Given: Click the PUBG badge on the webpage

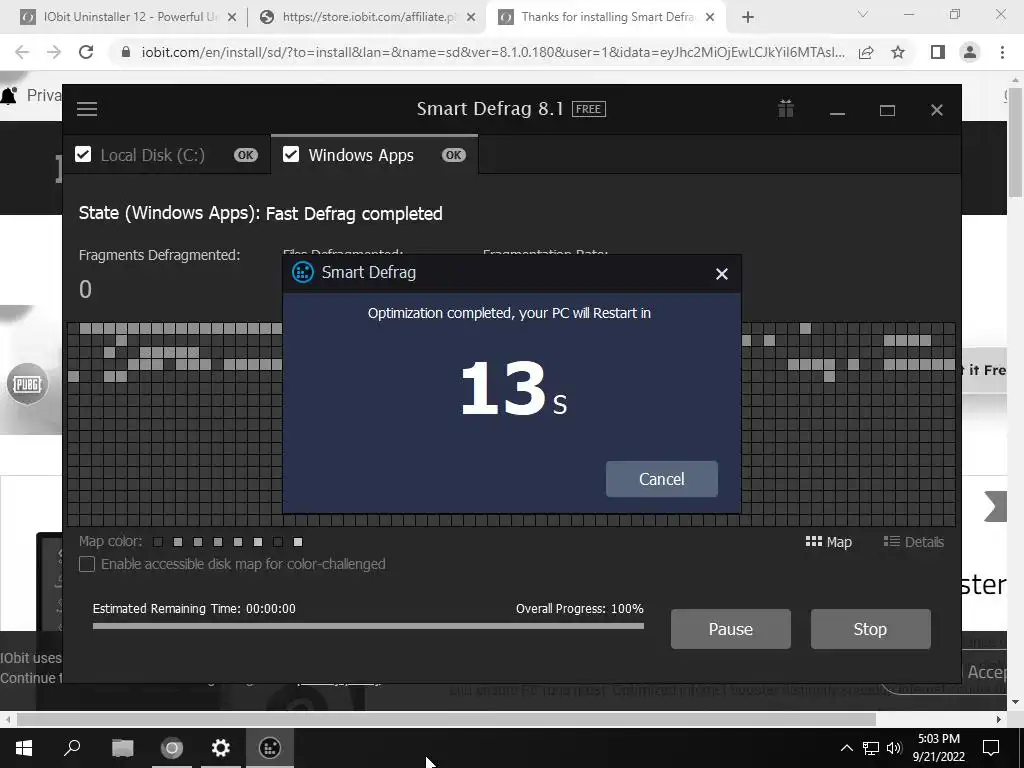Looking at the screenshot, I should pyautogui.click(x=27, y=384).
